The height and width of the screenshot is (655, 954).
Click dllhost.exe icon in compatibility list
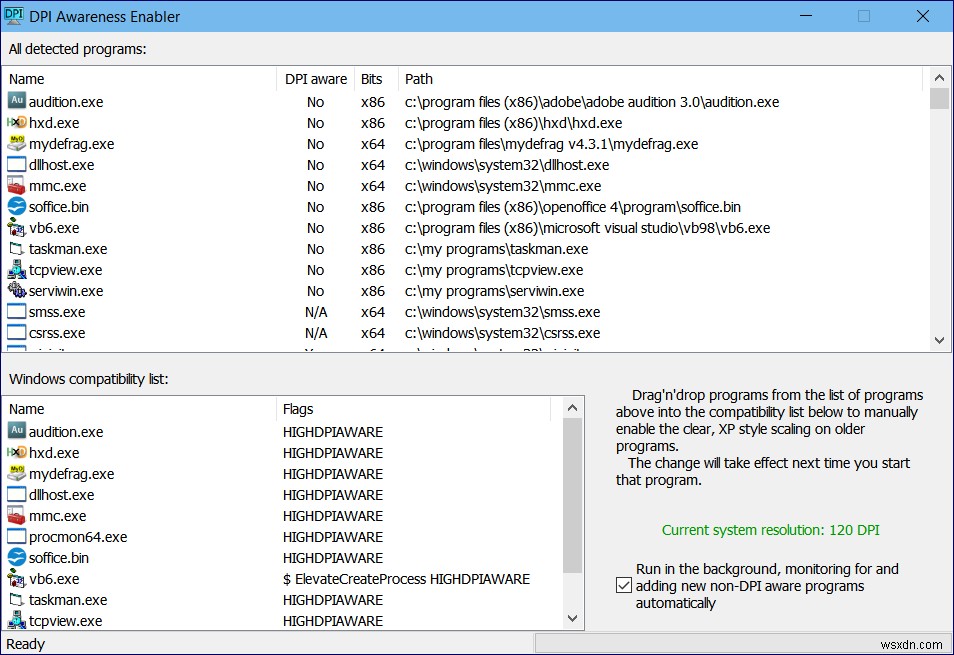coord(16,494)
